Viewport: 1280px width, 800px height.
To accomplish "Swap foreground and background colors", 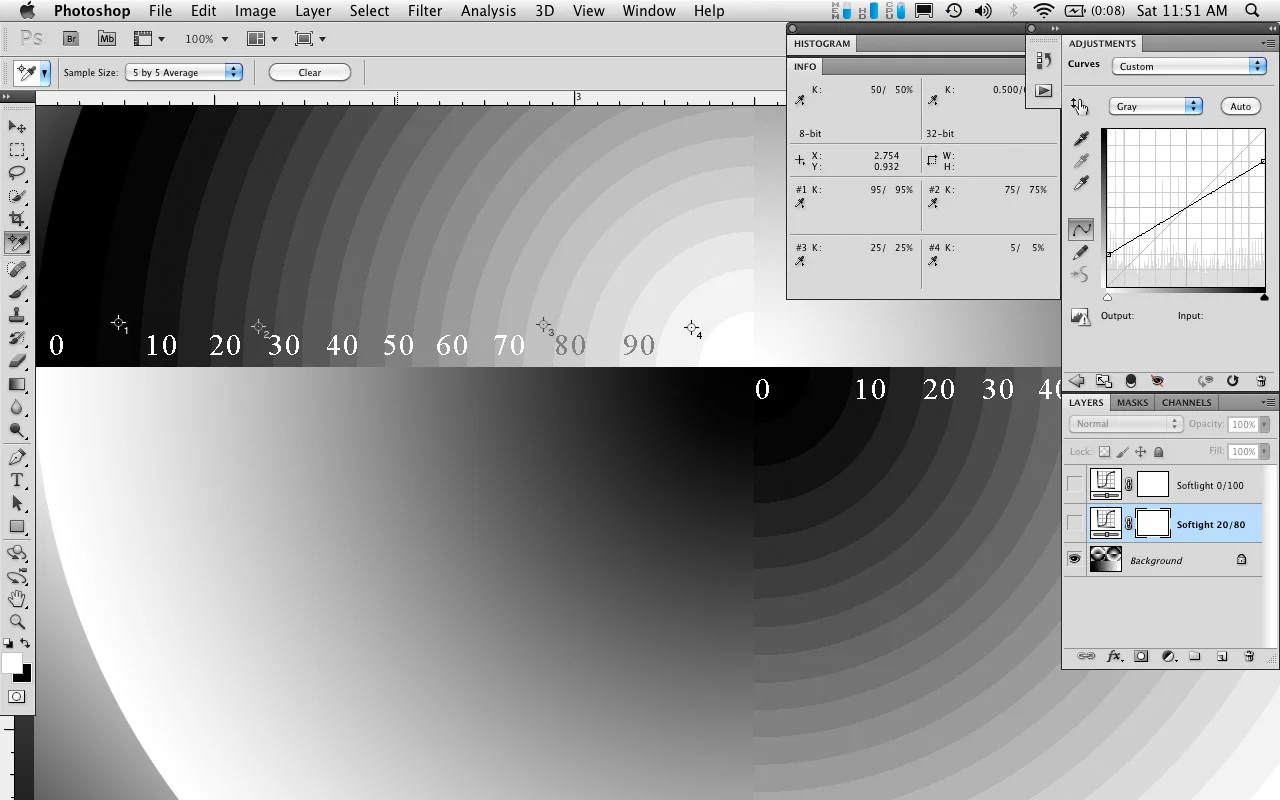I will point(25,644).
